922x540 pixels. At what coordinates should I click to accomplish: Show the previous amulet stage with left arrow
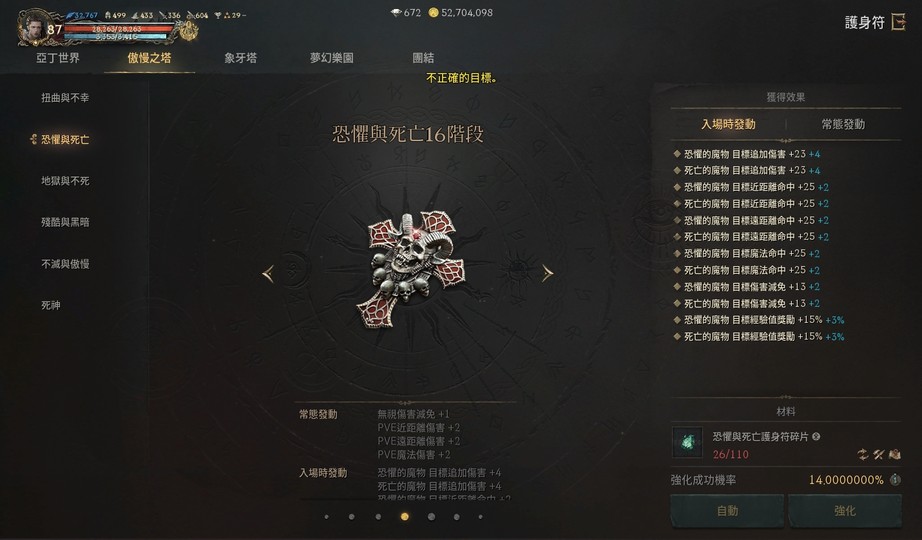pyautogui.click(x=268, y=274)
